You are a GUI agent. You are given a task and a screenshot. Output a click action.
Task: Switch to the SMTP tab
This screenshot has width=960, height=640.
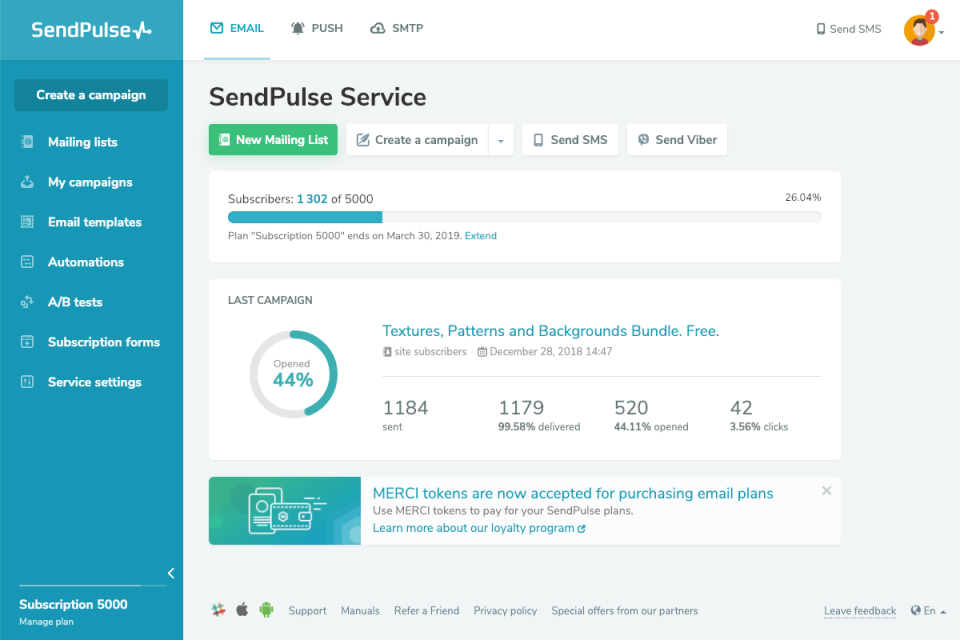(396, 28)
